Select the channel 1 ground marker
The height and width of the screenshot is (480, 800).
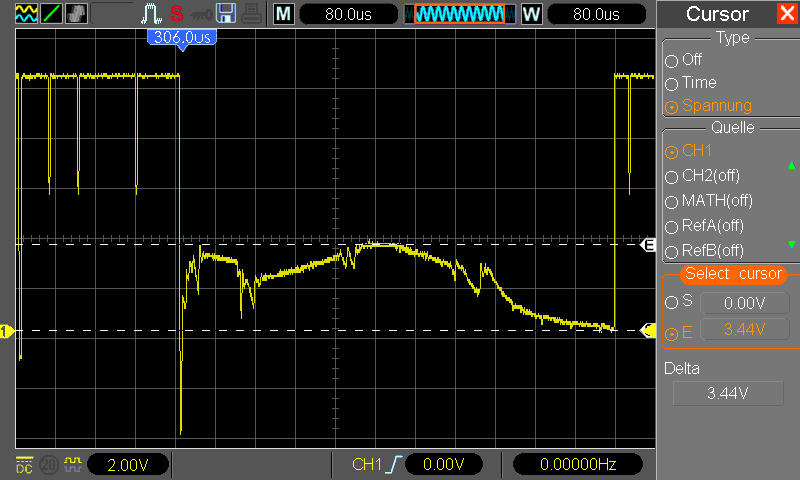coord(7,332)
